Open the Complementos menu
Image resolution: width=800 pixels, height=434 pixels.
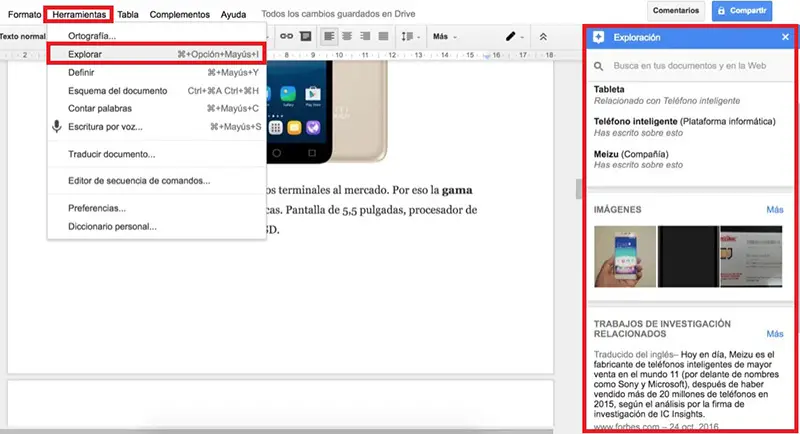[180, 14]
